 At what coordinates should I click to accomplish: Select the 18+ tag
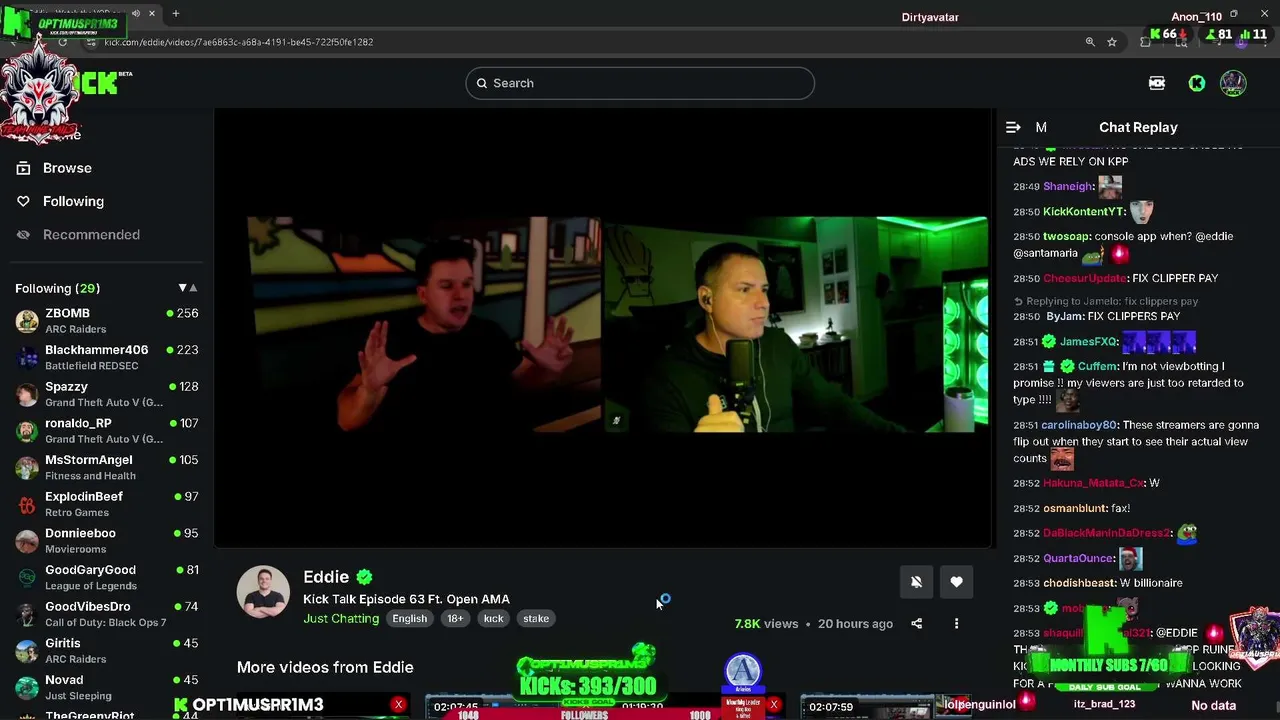tap(455, 618)
